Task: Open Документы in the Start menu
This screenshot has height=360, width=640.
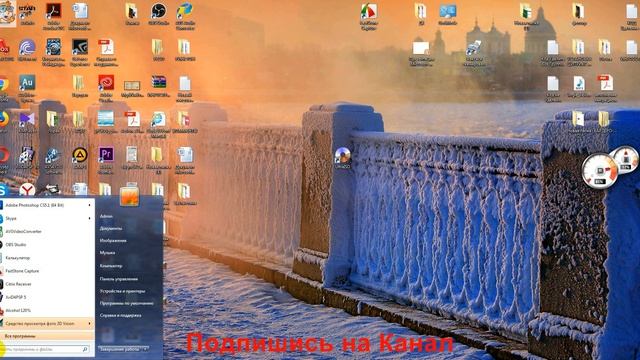Action: tap(111, 228)
